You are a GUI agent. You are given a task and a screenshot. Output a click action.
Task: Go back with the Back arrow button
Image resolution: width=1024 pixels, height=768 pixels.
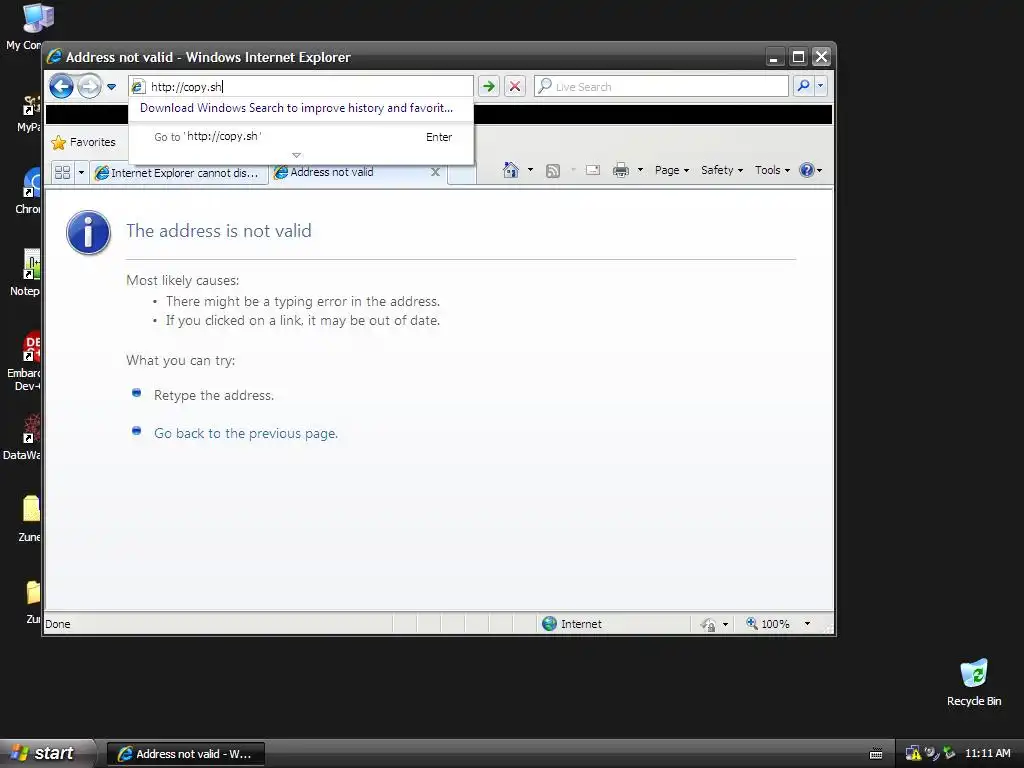coord(61,86)
